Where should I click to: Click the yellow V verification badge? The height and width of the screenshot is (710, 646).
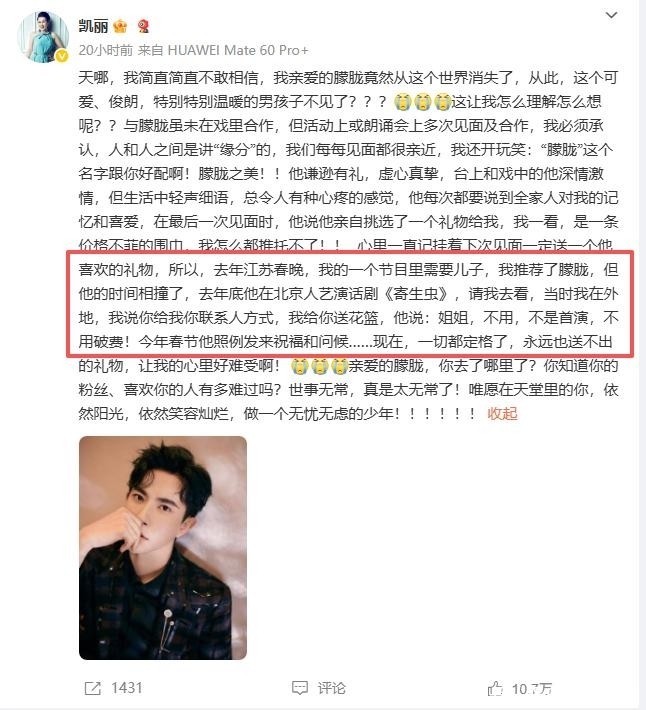click(62, 56)
